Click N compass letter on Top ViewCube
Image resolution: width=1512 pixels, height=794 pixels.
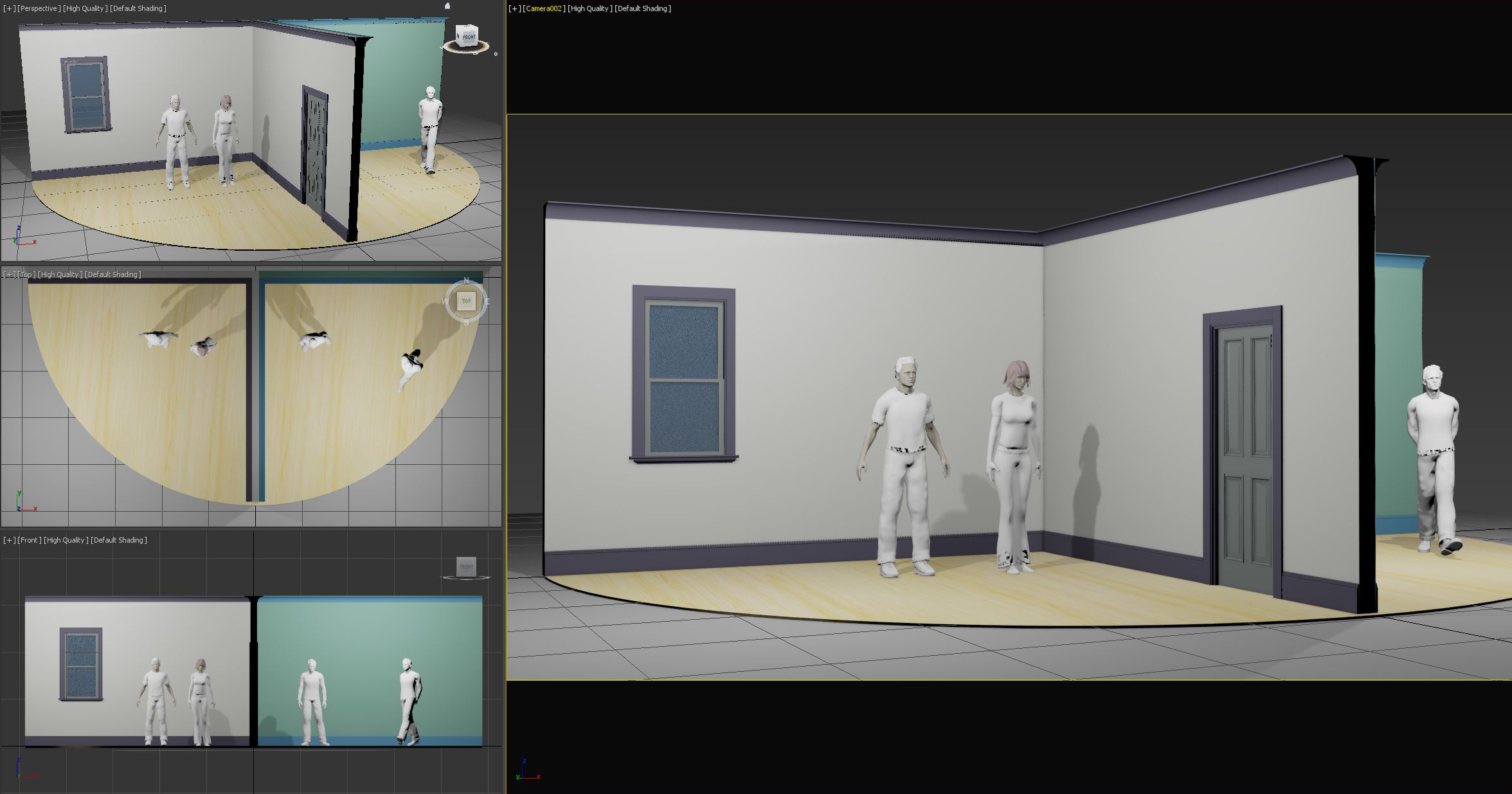(466, 280)
